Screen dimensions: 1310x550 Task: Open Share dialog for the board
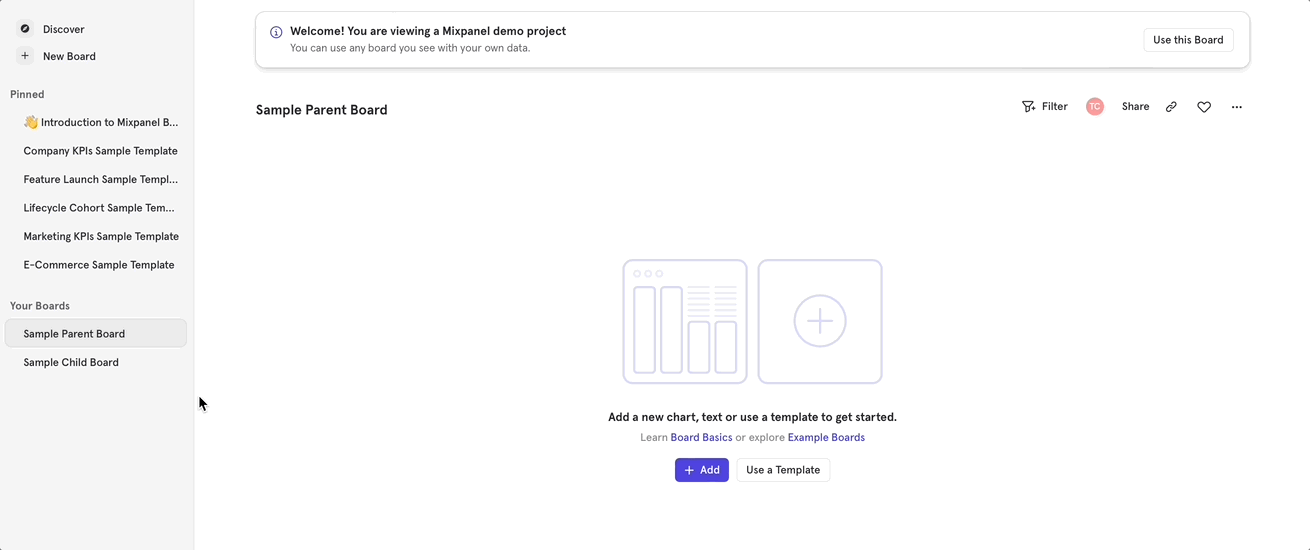tap(1135, 107)
